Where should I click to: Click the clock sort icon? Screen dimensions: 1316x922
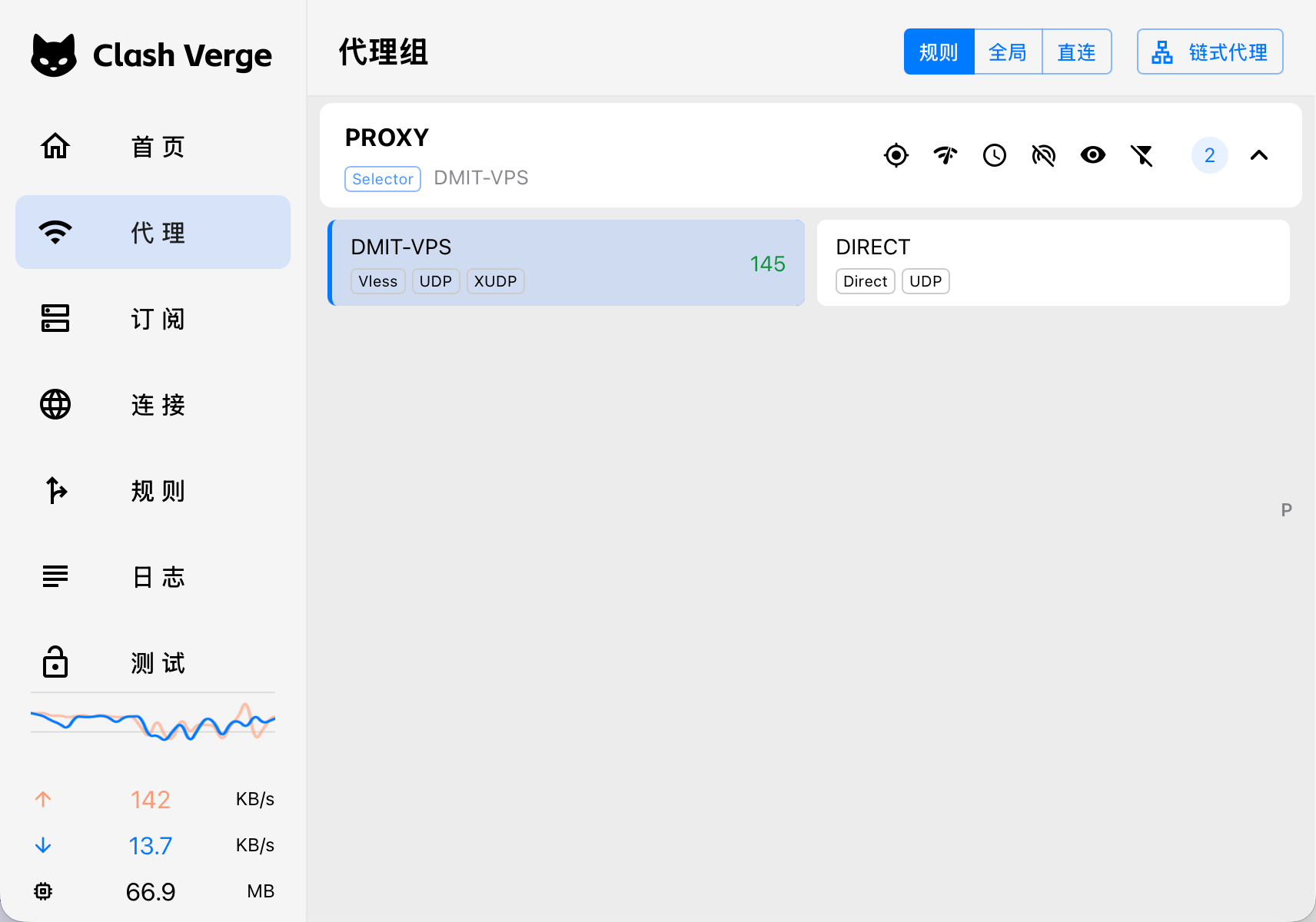(x=995, y=155)
